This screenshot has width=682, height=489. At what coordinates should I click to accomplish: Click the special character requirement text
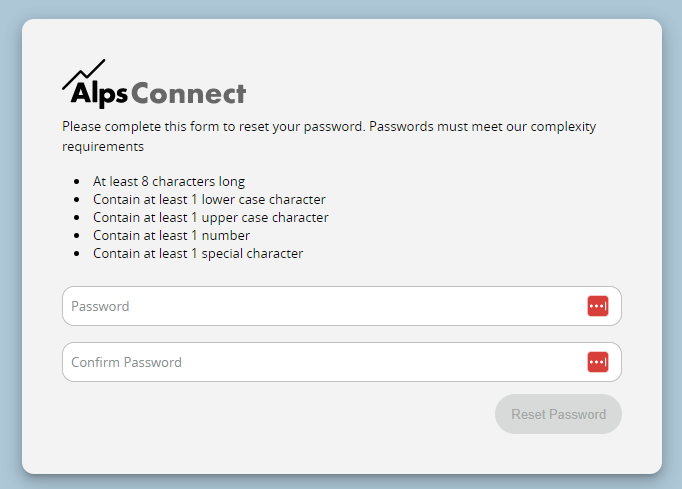point(198,254)
